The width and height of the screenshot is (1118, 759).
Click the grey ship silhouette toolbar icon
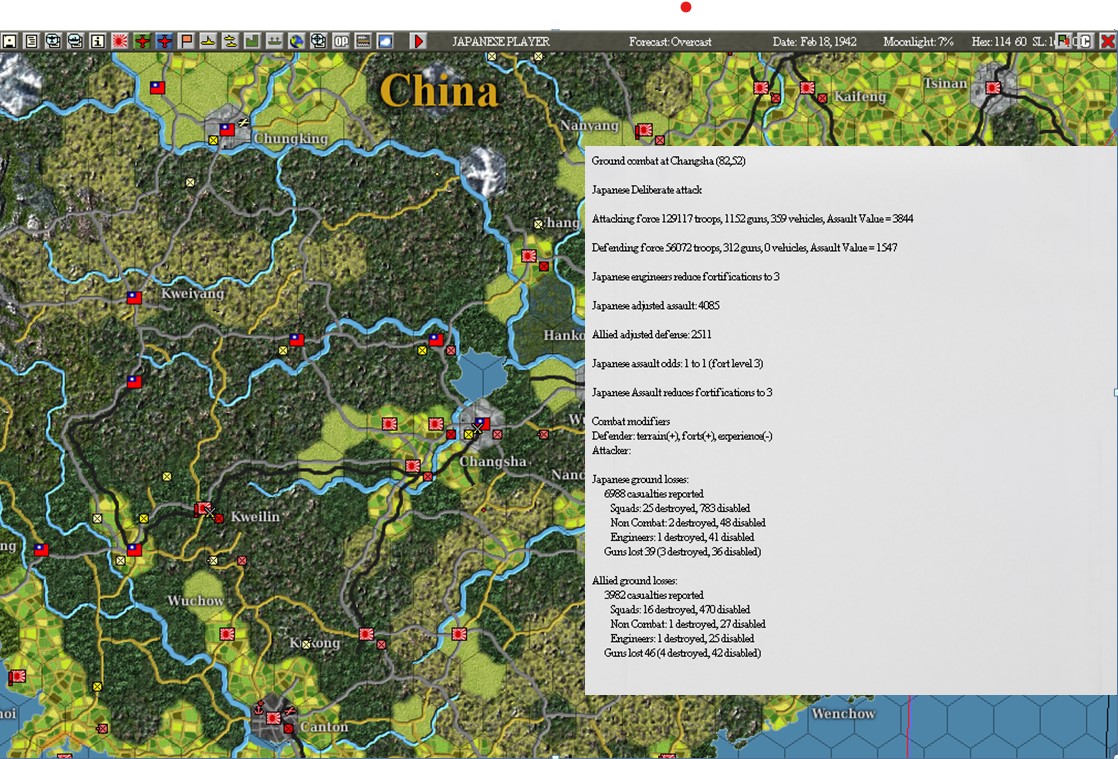pyautogui.click(x=275, y=41)
